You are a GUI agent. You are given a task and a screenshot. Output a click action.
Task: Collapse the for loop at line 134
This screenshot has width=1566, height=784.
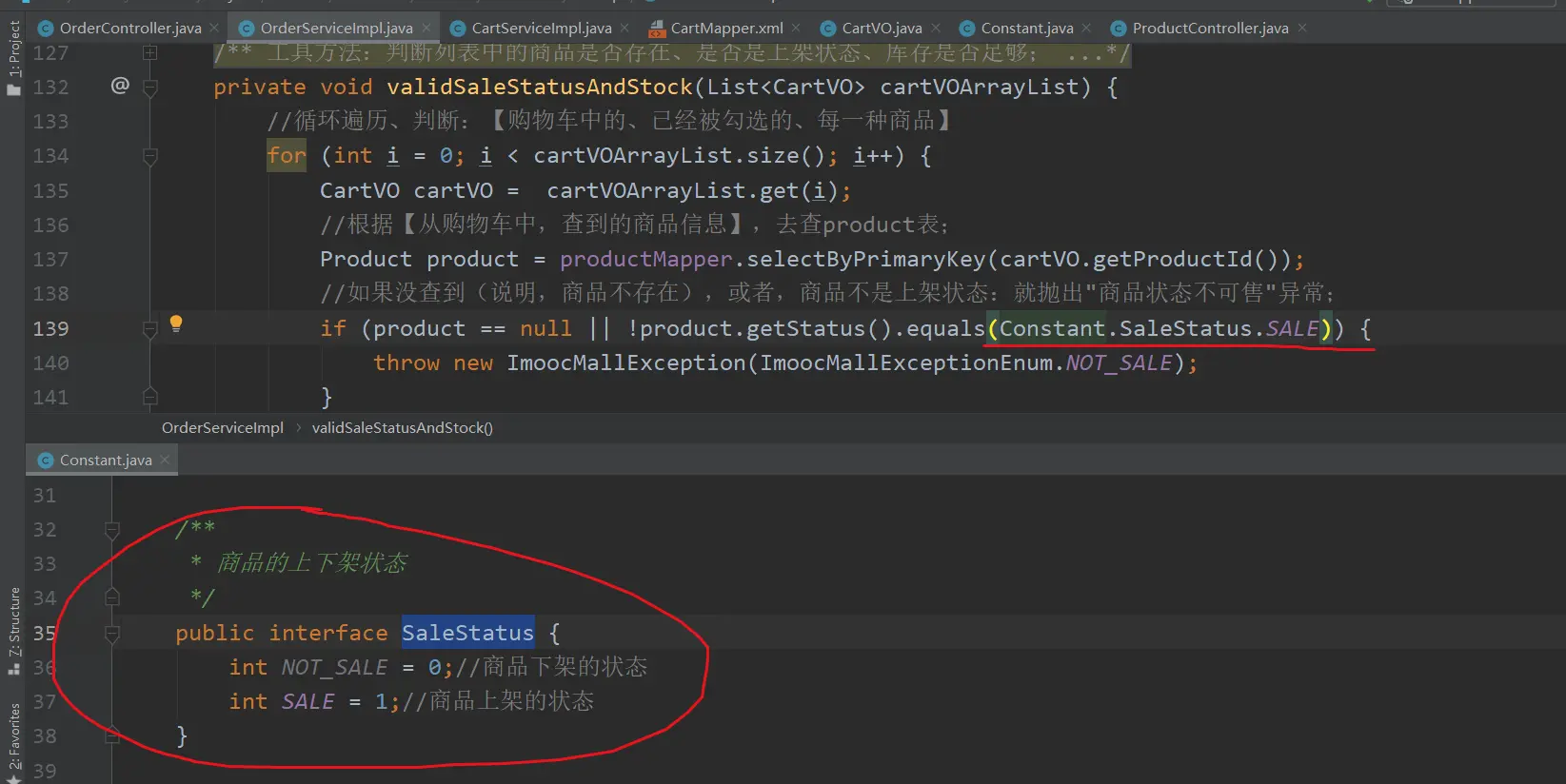click(x=149, y=156)
